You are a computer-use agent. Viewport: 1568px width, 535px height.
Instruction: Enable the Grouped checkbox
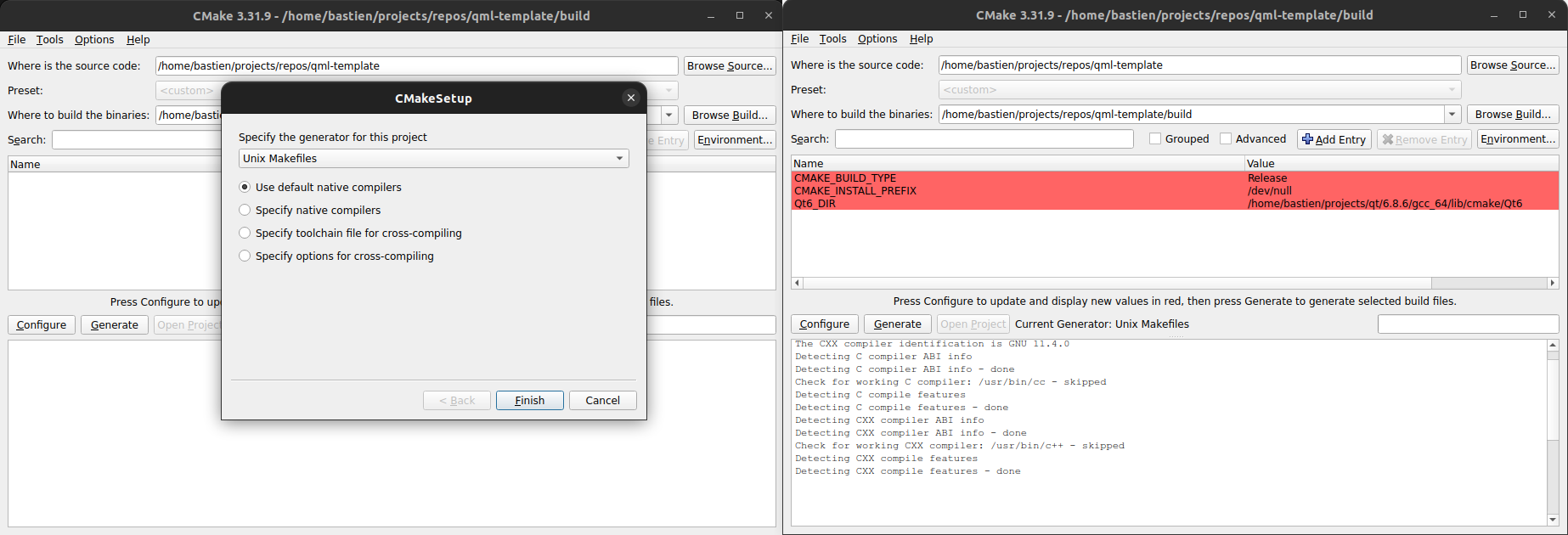[x=1155, y=138]
